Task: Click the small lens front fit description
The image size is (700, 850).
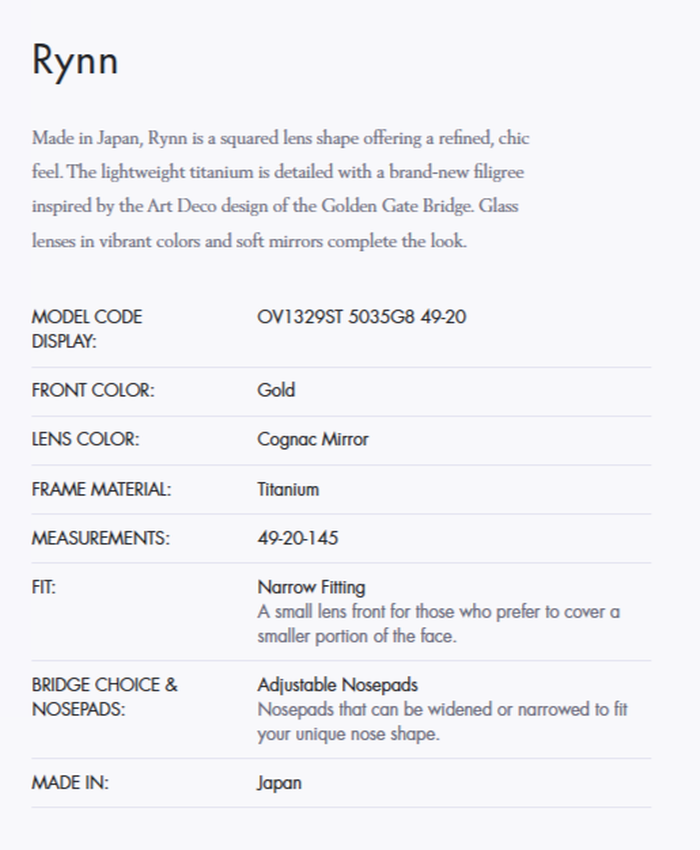Action: coord(438,623)
